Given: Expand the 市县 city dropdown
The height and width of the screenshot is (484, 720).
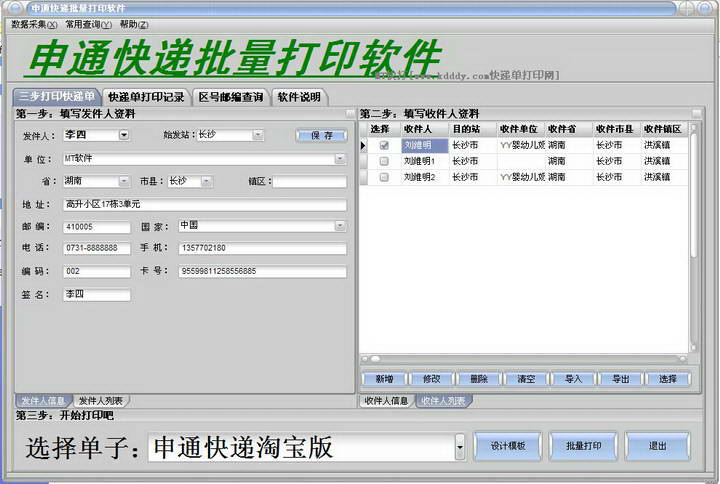Looking at the screenshot, I should [x=207, y=181].
